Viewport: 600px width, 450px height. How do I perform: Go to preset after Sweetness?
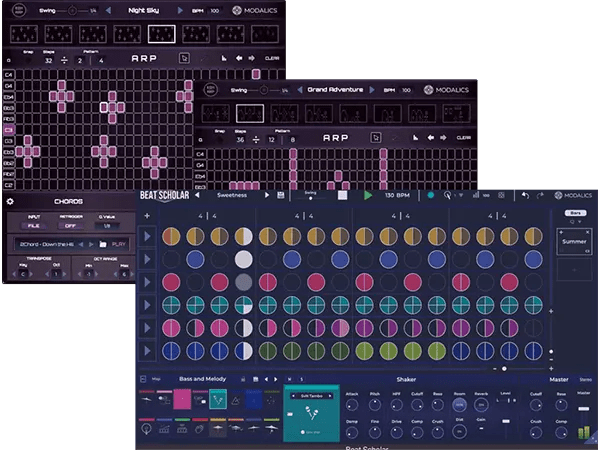point(267,195)
